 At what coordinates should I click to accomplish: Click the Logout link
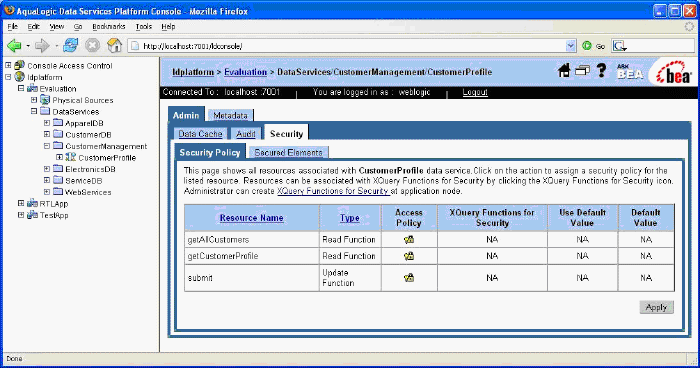[x=475, y=92]
